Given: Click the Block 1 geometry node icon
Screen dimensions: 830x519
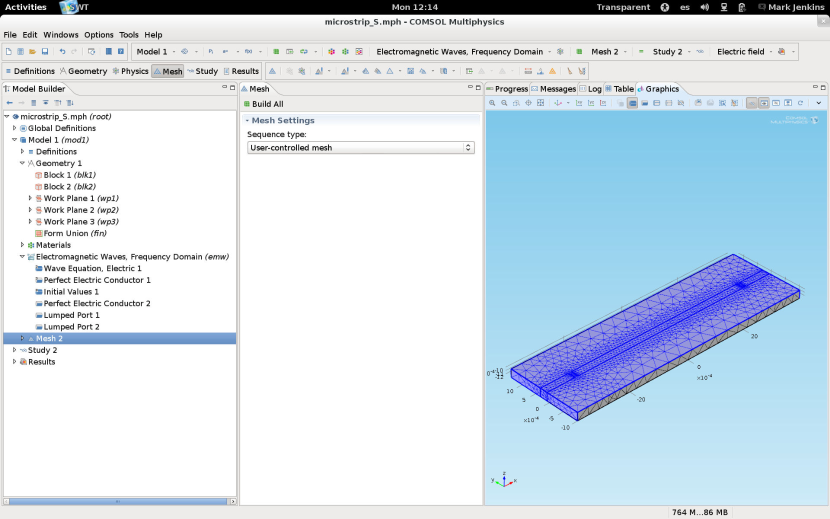Looking at the screenshot, I should click(39, 175).
